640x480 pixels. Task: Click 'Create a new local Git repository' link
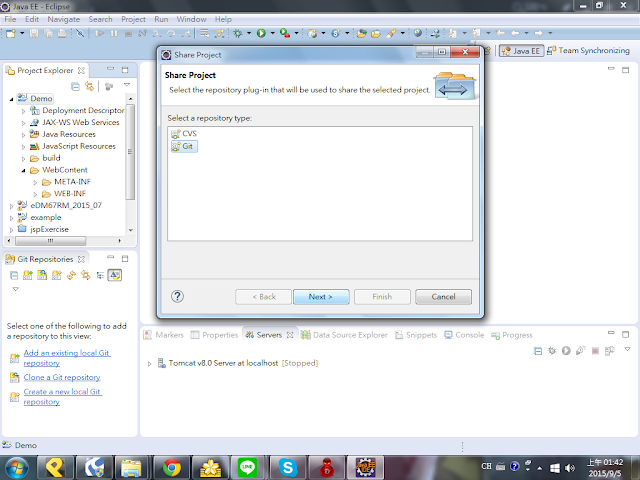[62, 396]
